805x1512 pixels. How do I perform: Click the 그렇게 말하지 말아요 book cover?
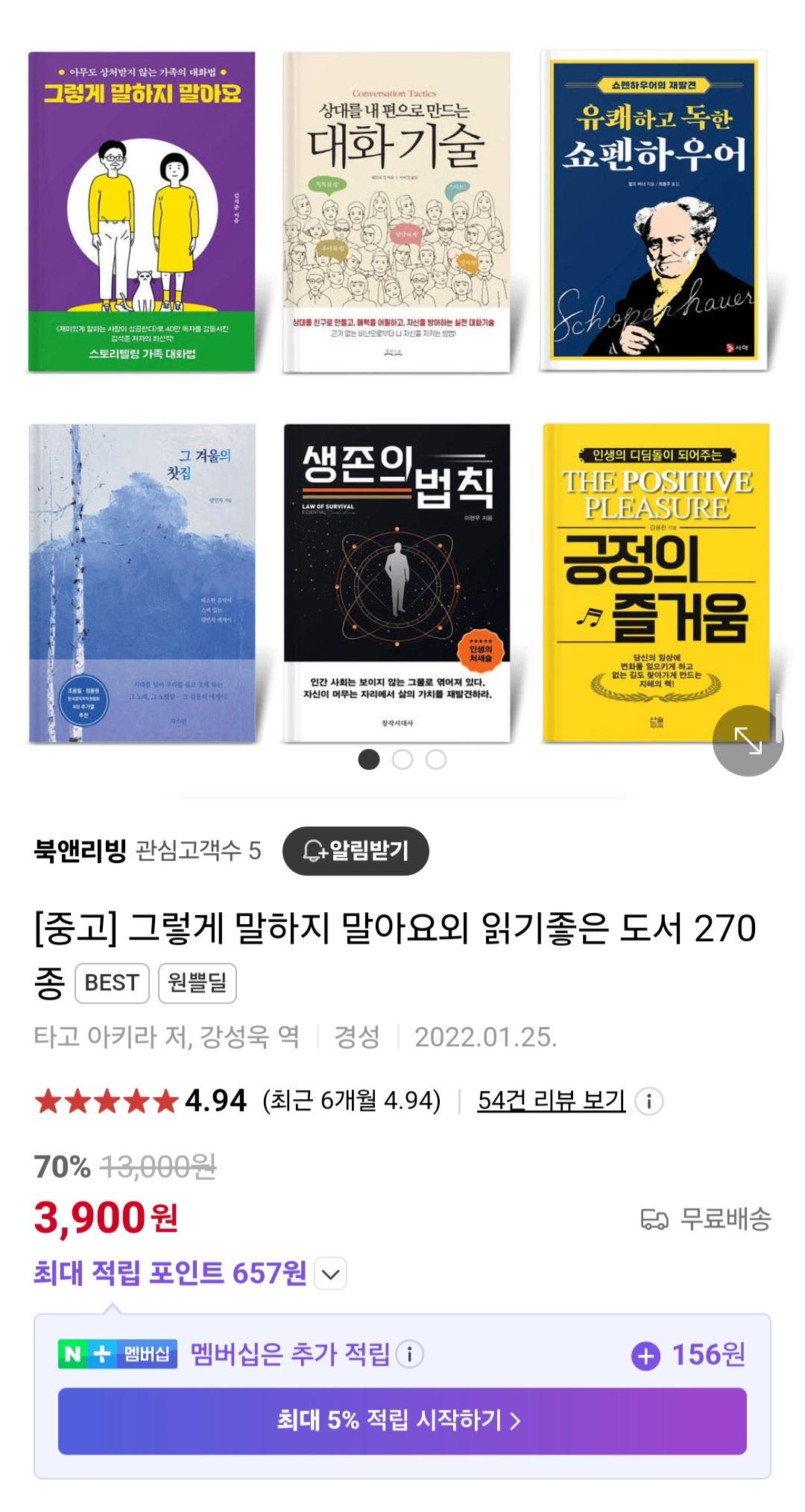142,212
